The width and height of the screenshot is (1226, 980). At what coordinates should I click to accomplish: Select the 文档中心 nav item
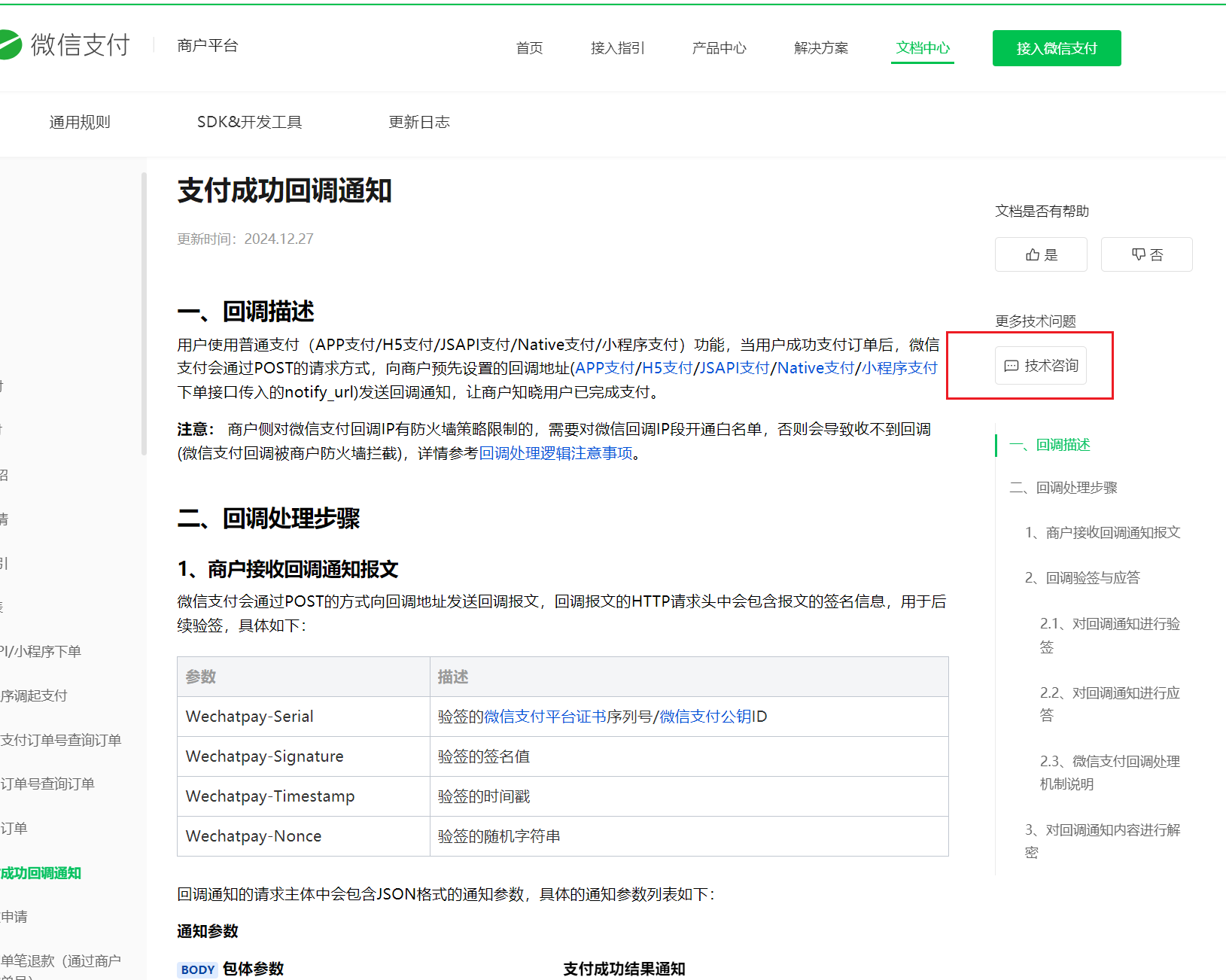(x=923, y=48)
